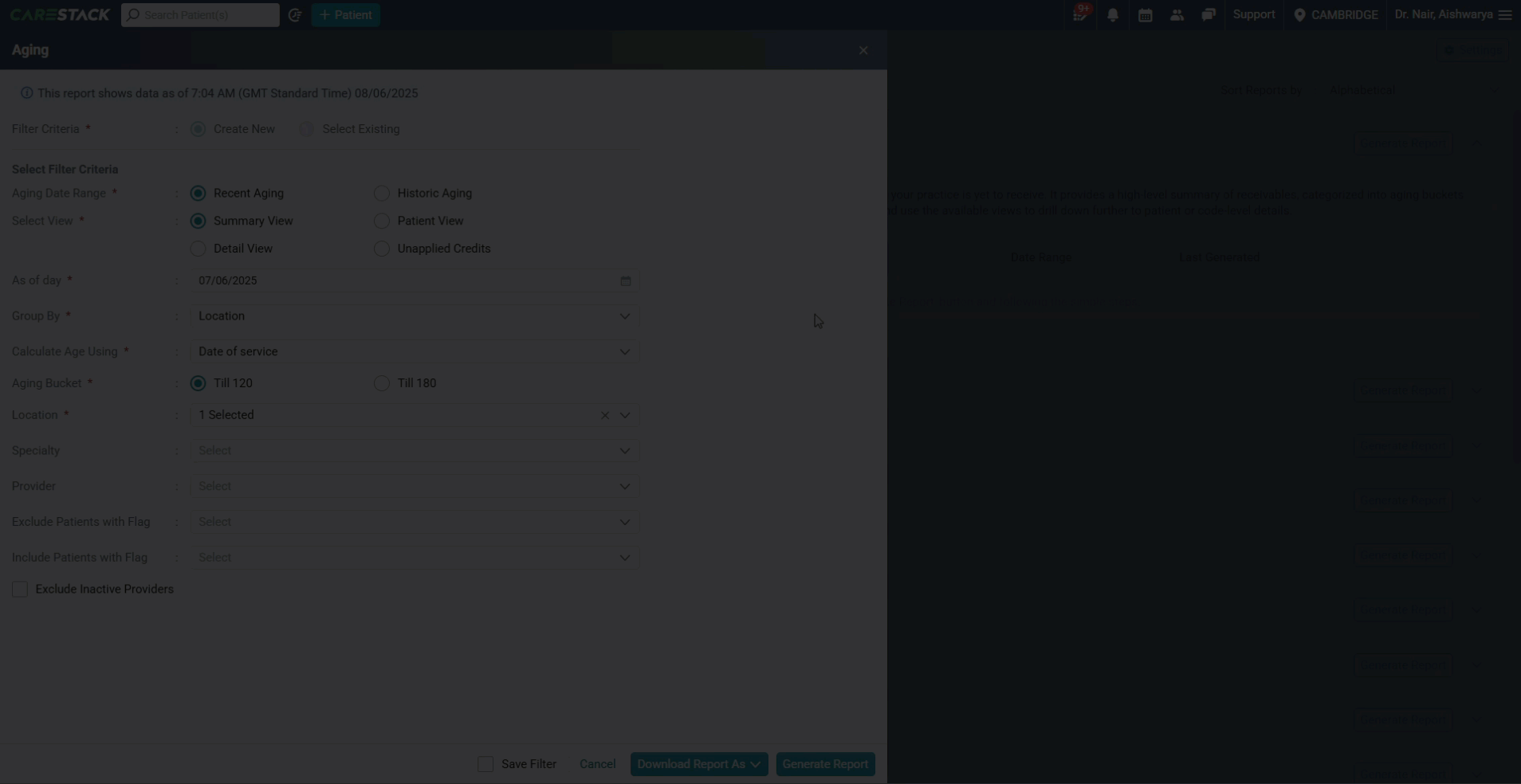Screen dimensions: 1521x784
Task: Open the hamburger menu icon
Action: pos(1505,14)
